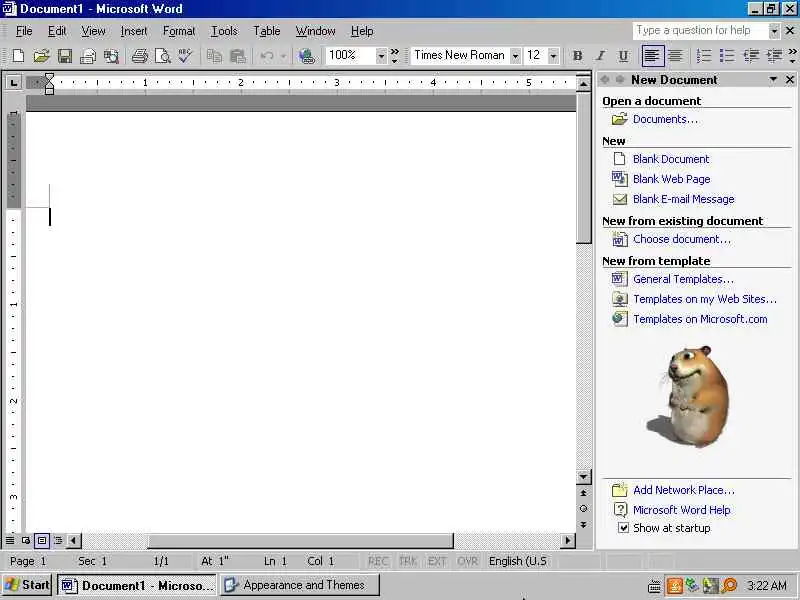This screenshot has height=600, width=800.
Task: Save the document with the floppy disk icon
Action: click(x=65, y=56)
